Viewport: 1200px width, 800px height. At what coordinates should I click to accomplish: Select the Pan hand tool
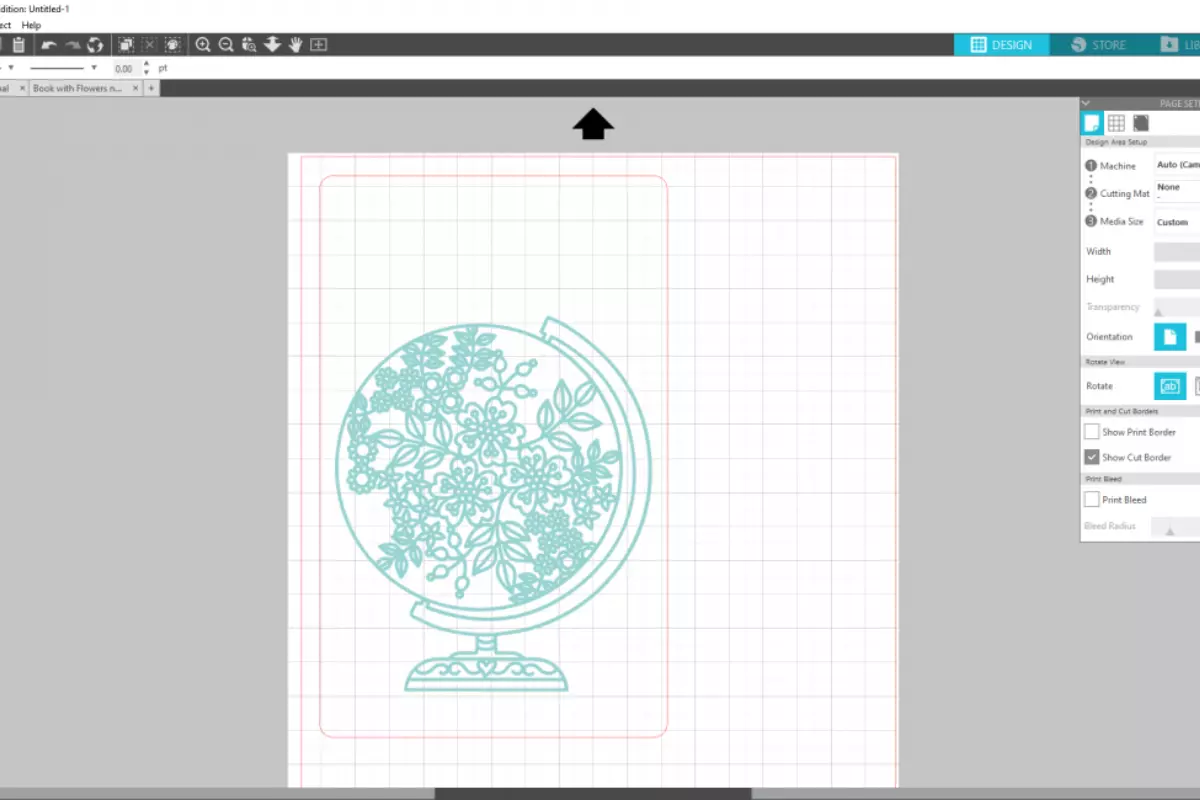click(x=296, y=45)
